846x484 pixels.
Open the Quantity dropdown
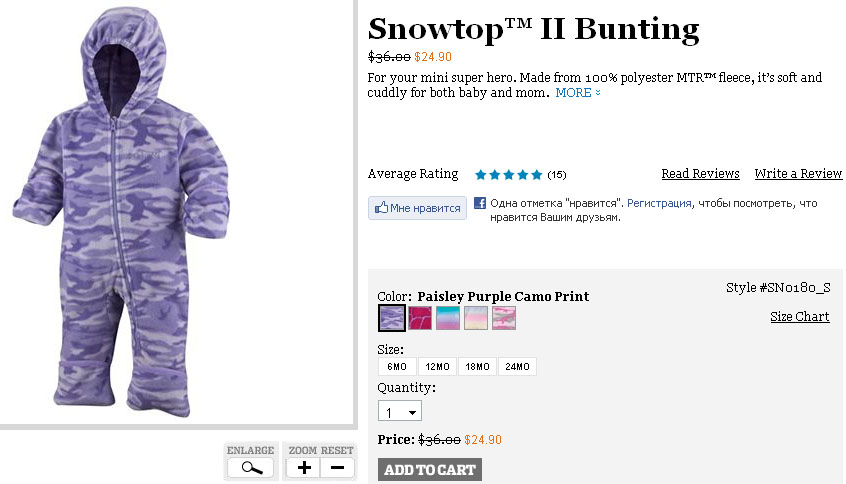pyautogui.click(x=400, y=412)
